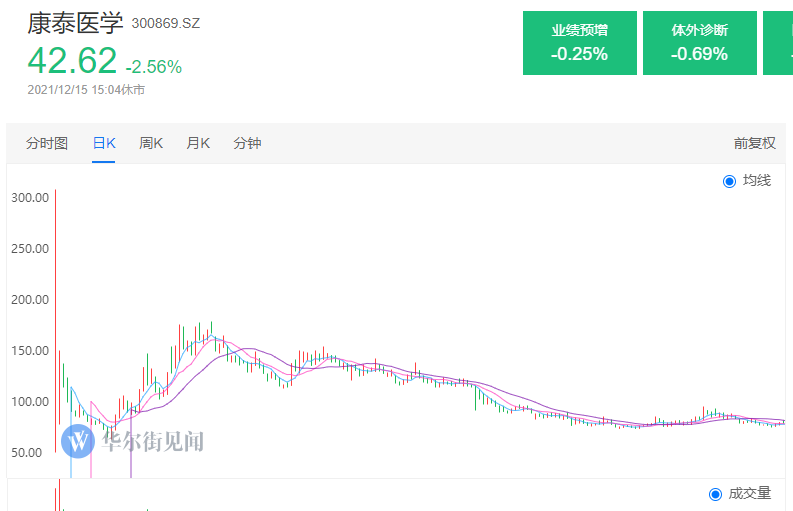
Task: Open the 周K weekly chart tab
Action: coord(151,143)
